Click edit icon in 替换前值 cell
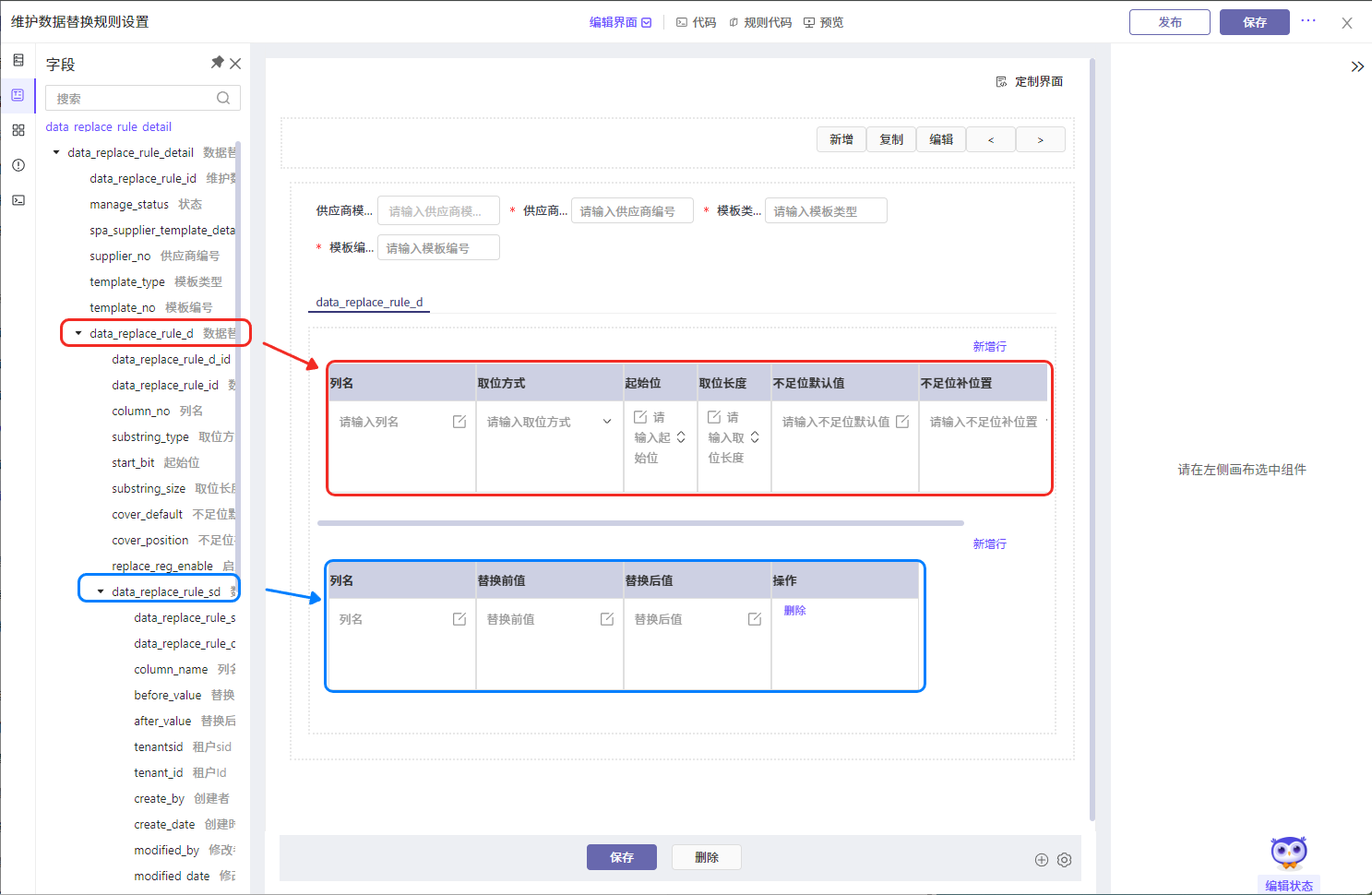 click(607, 619)
